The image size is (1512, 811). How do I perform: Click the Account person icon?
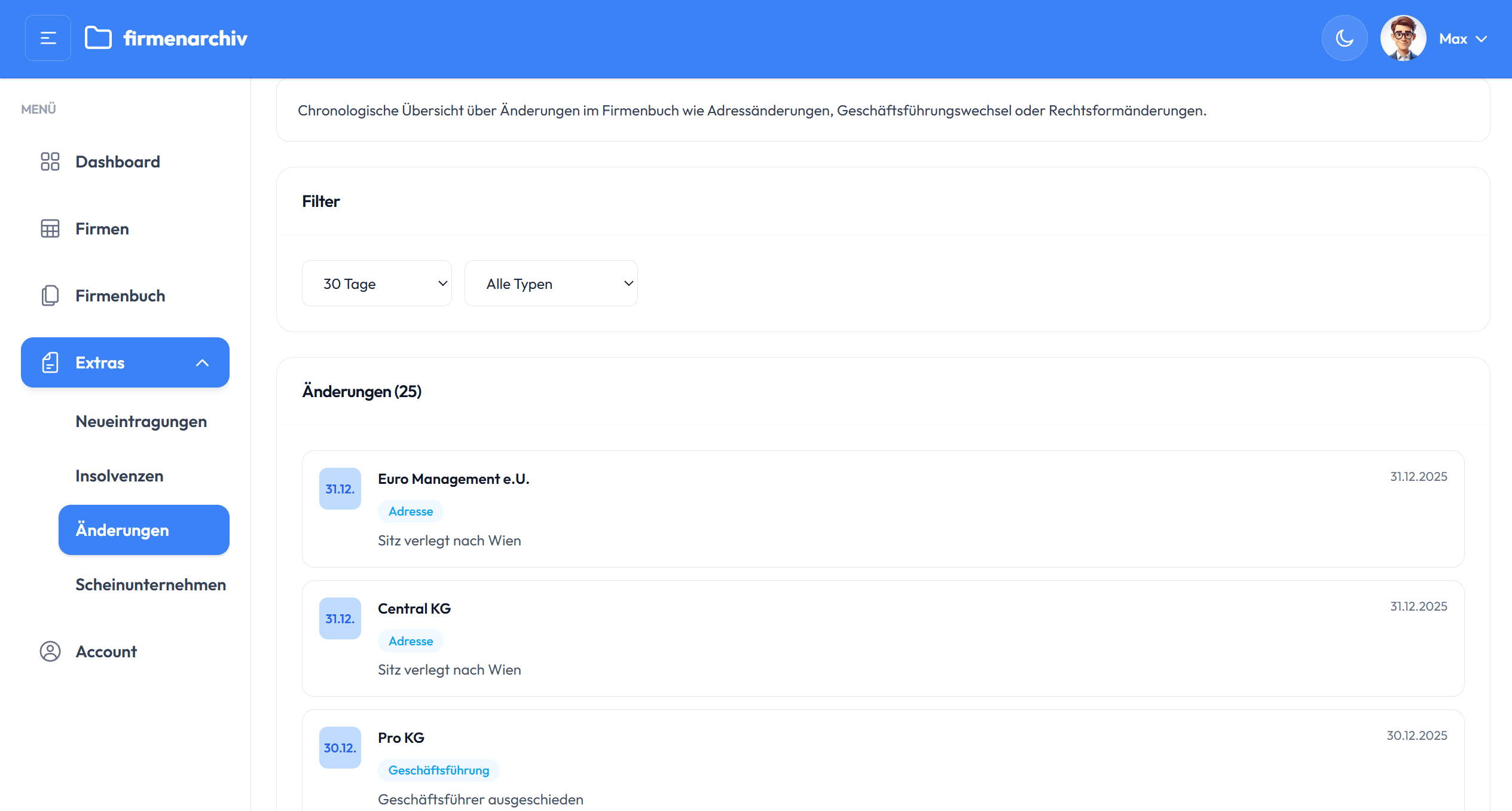50,651
